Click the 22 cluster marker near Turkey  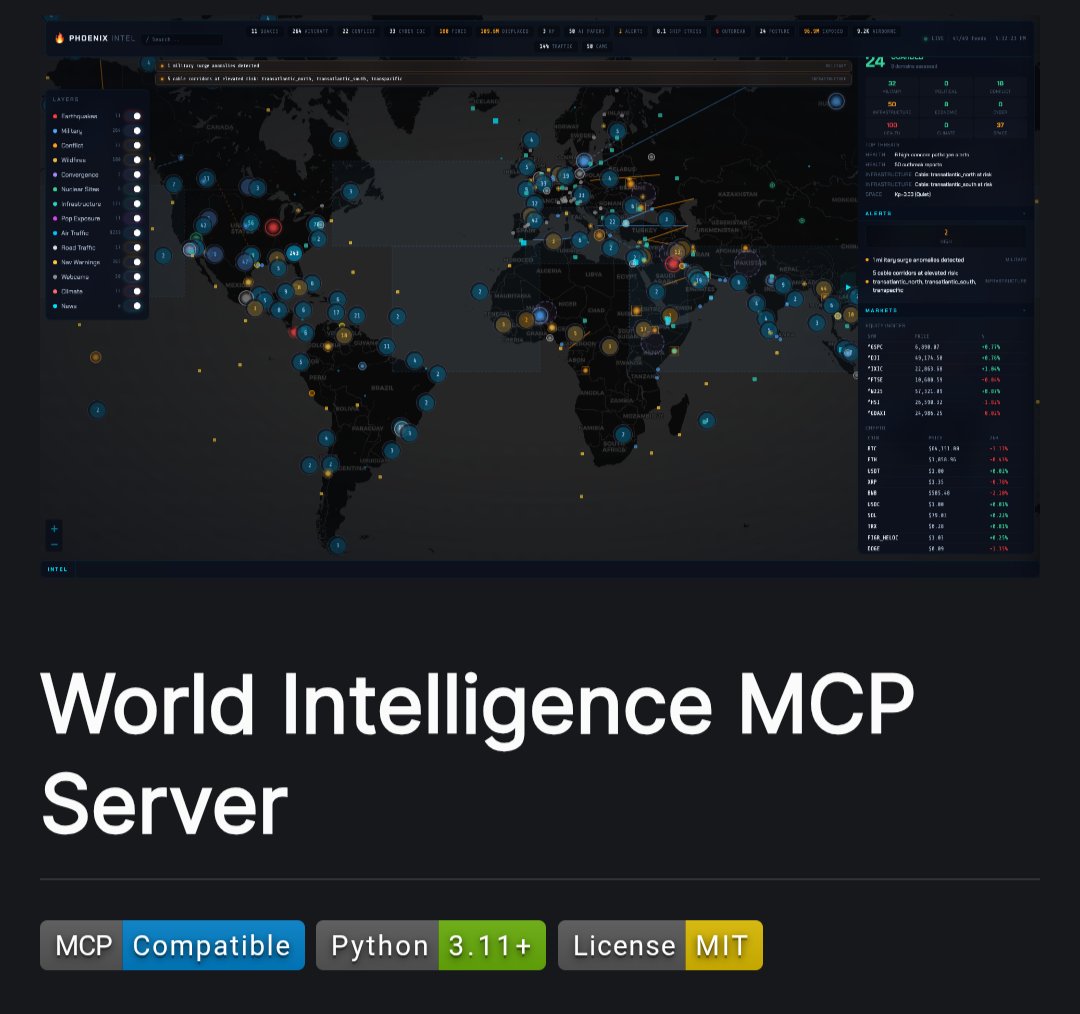pos(612,221)
